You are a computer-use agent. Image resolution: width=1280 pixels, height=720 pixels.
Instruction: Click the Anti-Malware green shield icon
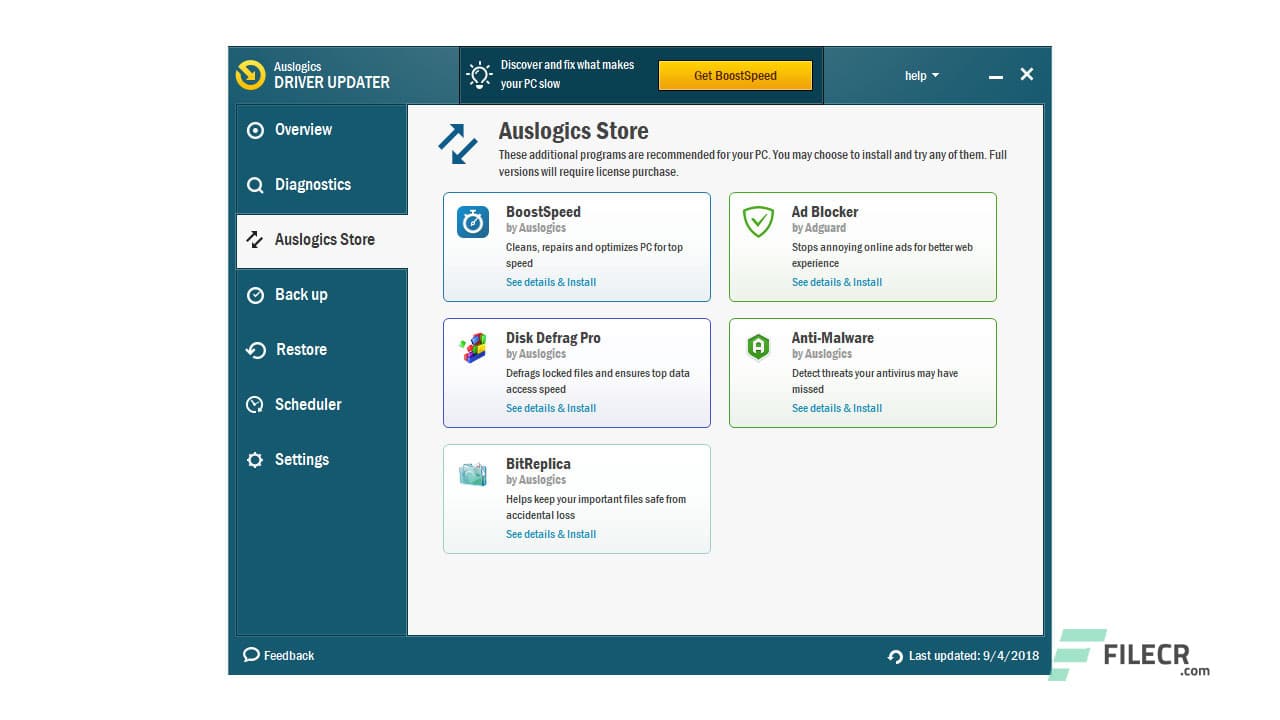758,349
